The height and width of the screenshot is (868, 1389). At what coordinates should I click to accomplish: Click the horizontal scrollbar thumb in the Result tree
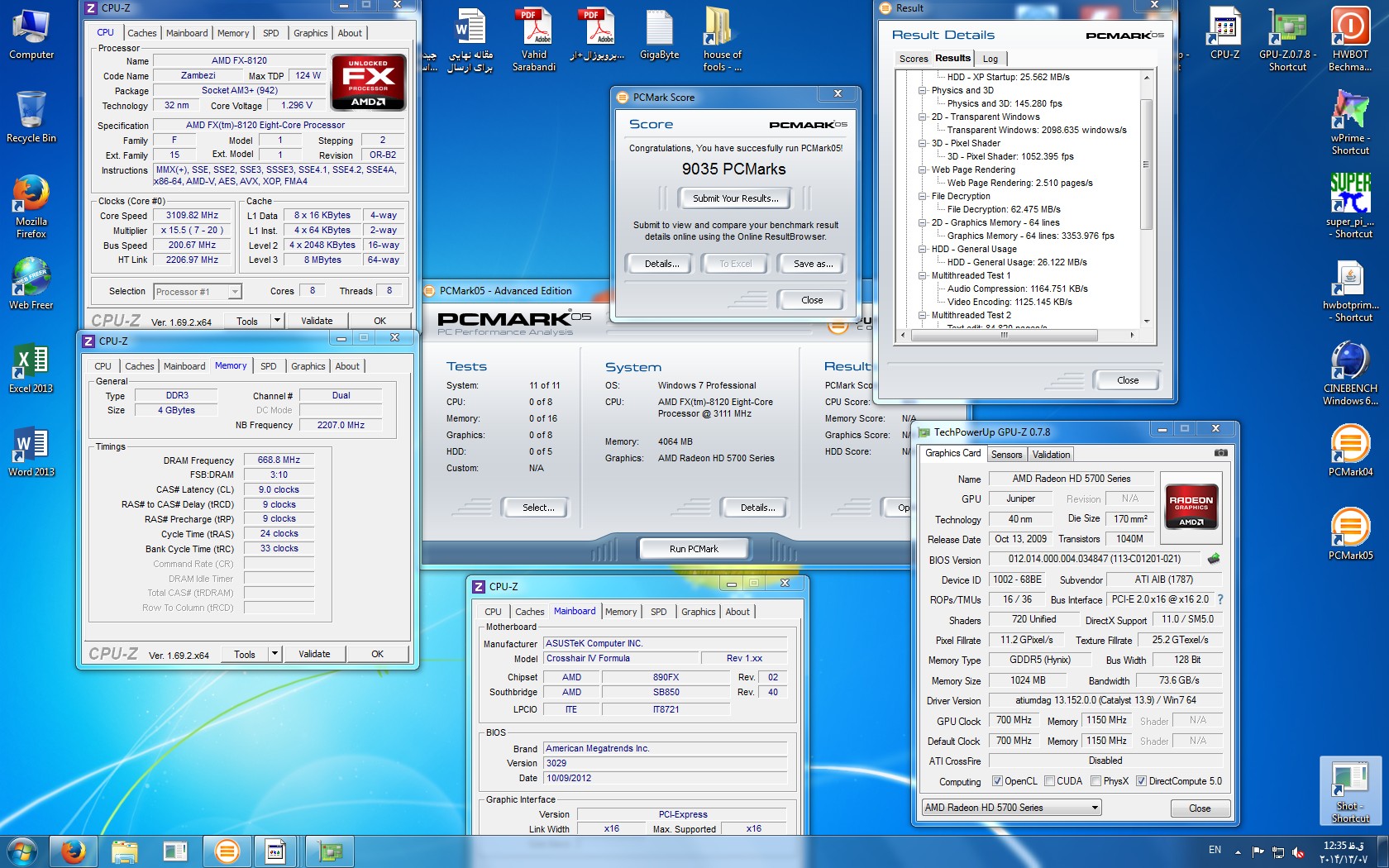pyautogui.click(x=1005, y=335)
